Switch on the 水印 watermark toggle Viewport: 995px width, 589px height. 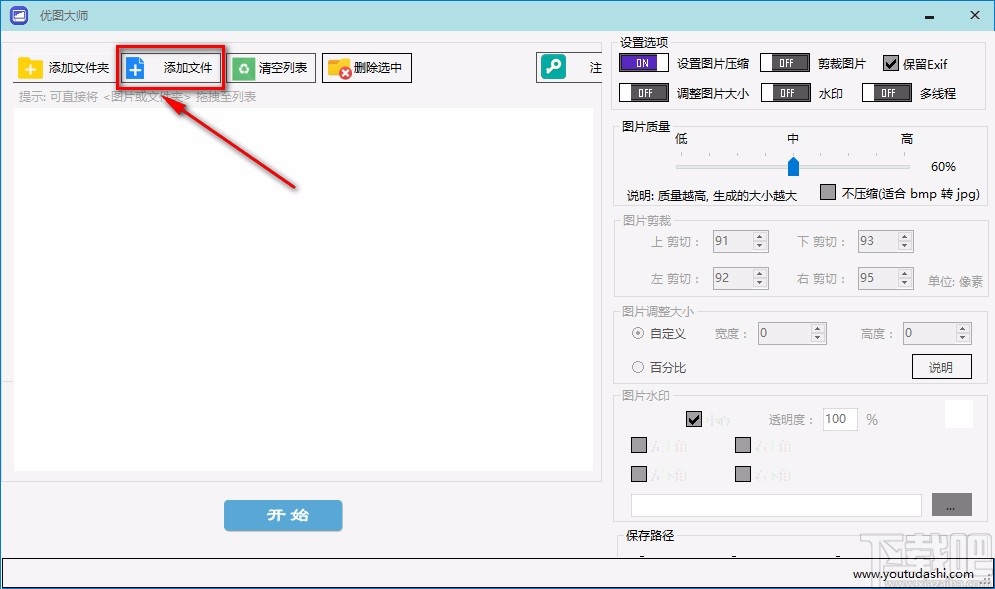[785, 92]
